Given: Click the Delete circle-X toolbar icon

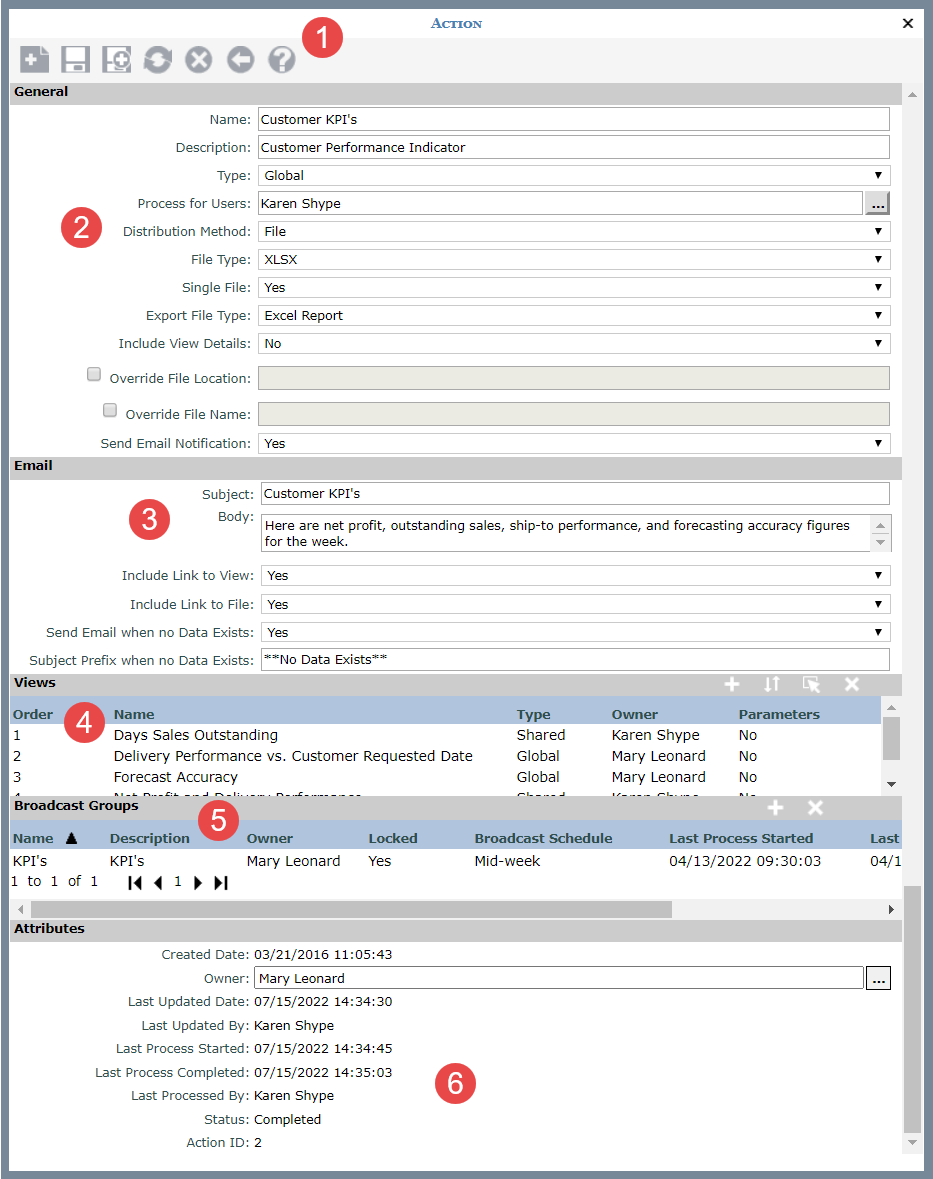Looking at the screenshot, I should click(198, 59).
